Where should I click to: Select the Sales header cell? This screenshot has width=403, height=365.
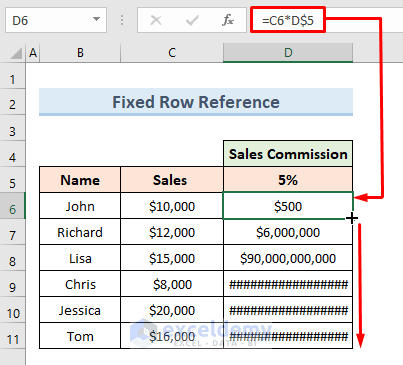tap(172, 180)
